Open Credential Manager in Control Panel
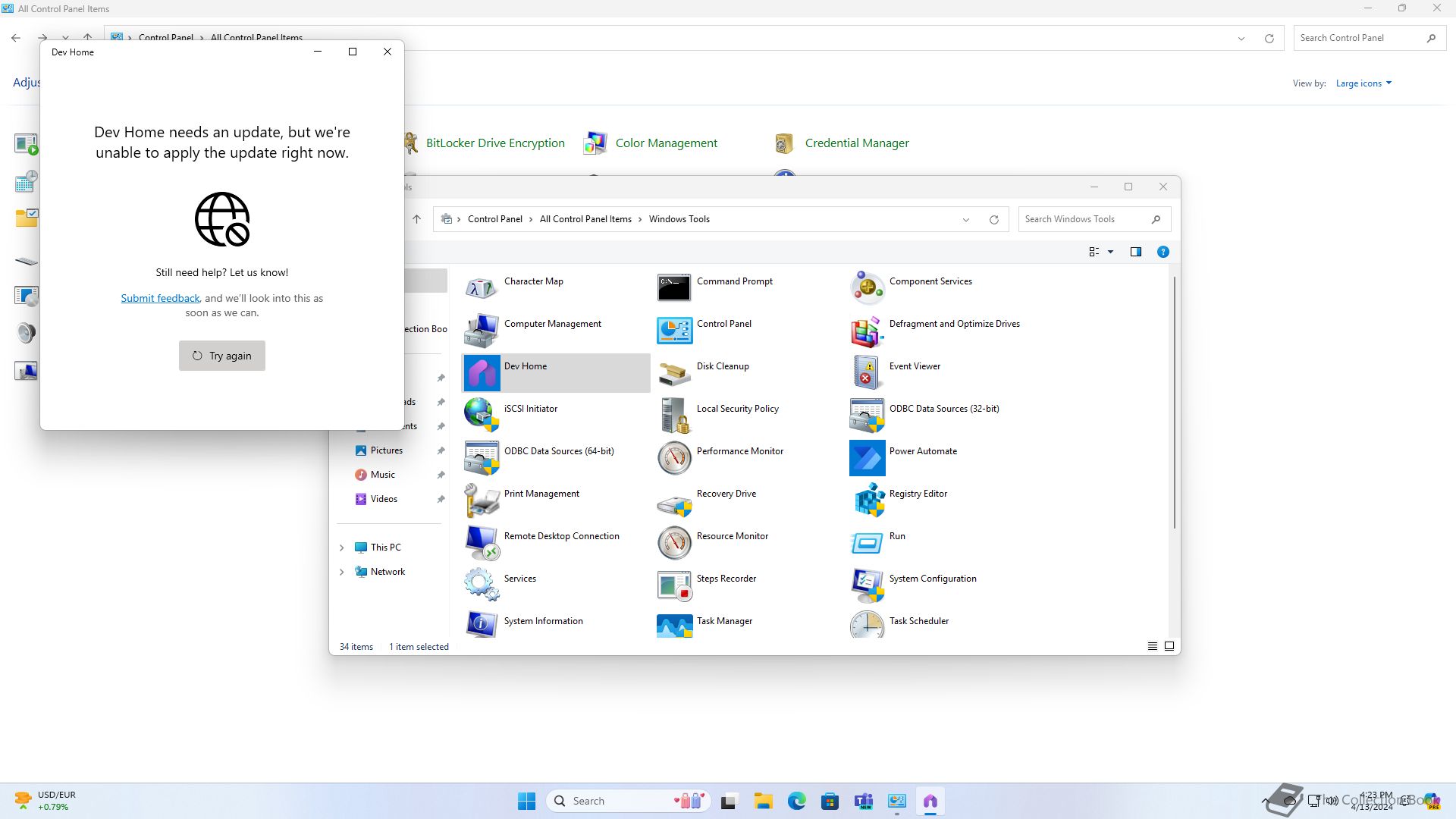Image resolution: width=1456 pixels, height=819 pixels. click(x=857, y=143)
